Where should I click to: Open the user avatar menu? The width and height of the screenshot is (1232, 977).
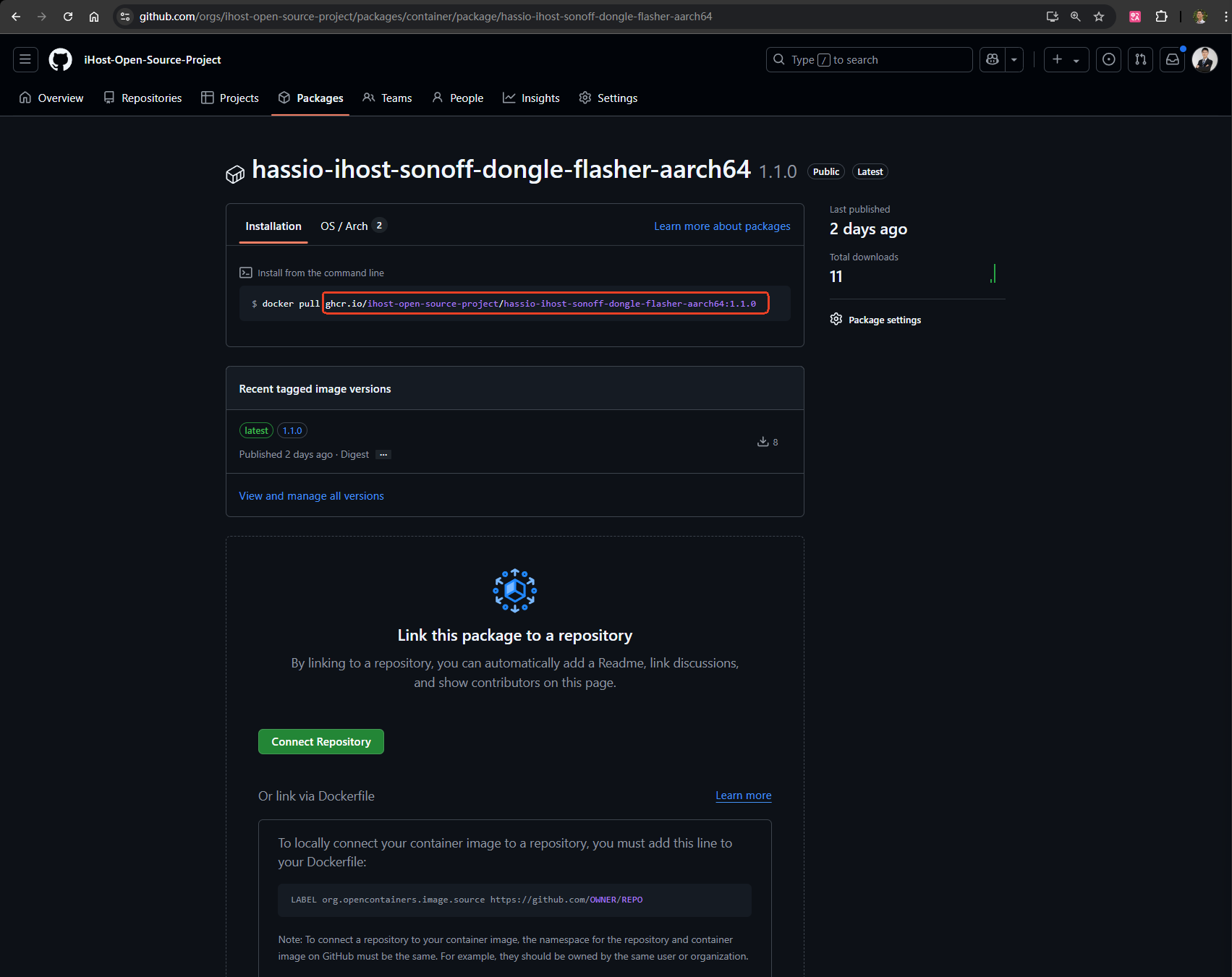[1205, 59]
